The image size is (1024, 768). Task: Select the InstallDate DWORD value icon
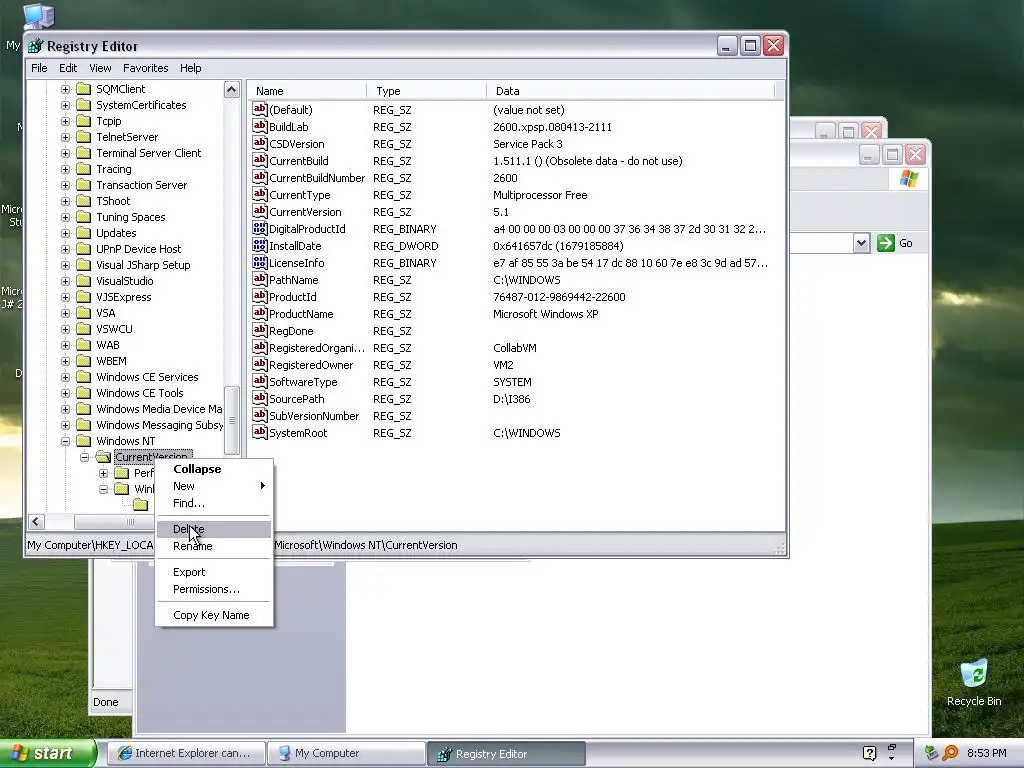pos(259,246)
